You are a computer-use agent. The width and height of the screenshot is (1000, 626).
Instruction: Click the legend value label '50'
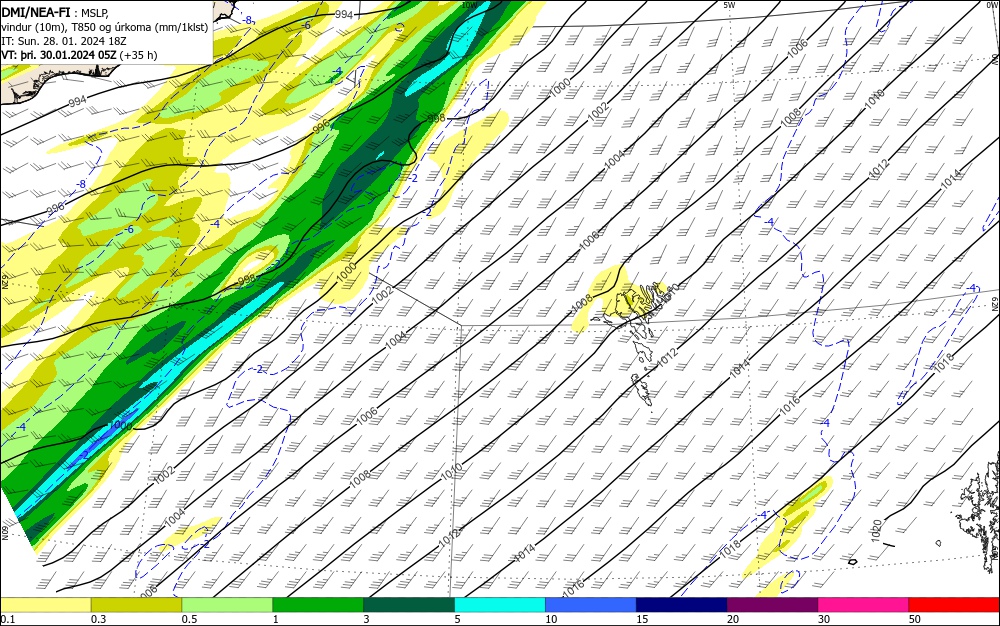(915, 619)
